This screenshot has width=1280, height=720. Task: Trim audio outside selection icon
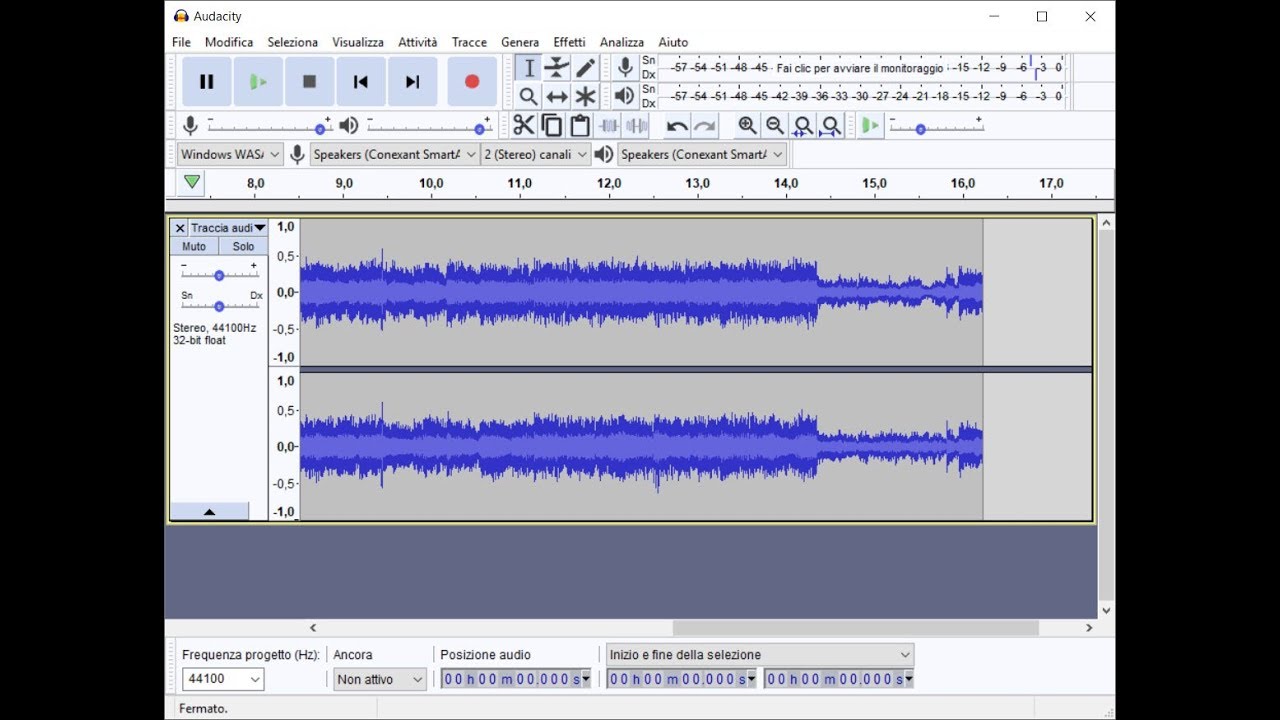tap(608, 125)
